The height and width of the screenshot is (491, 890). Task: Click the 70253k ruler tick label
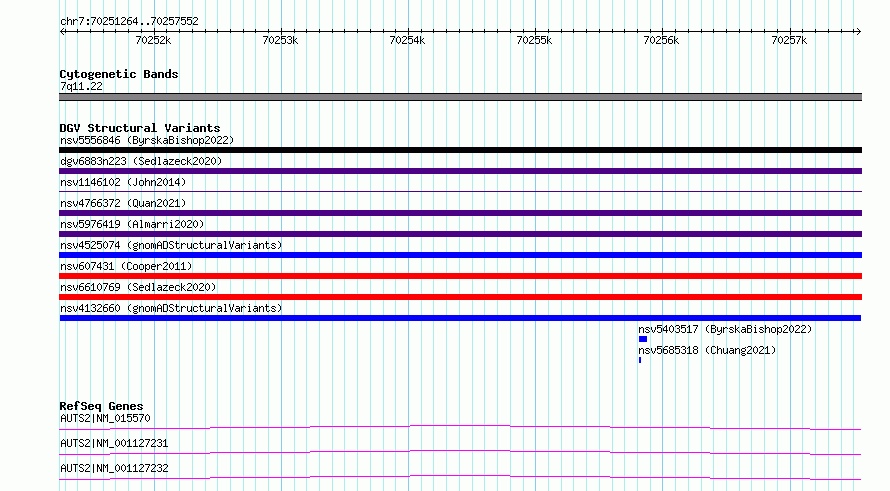[x=280, y=40]
